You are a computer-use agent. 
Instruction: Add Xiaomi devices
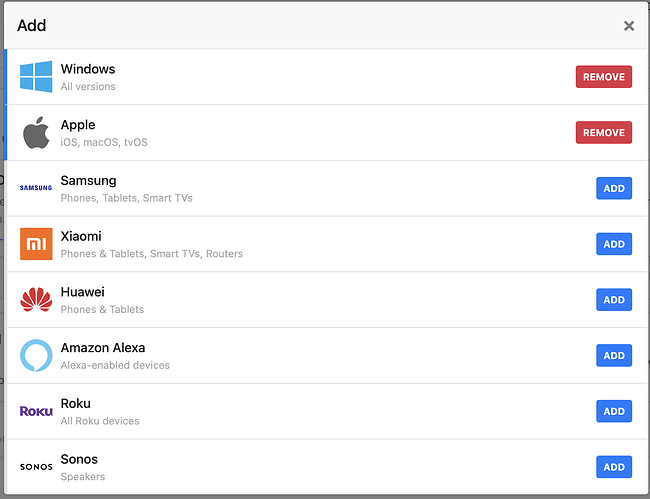[x=614, y=244]
